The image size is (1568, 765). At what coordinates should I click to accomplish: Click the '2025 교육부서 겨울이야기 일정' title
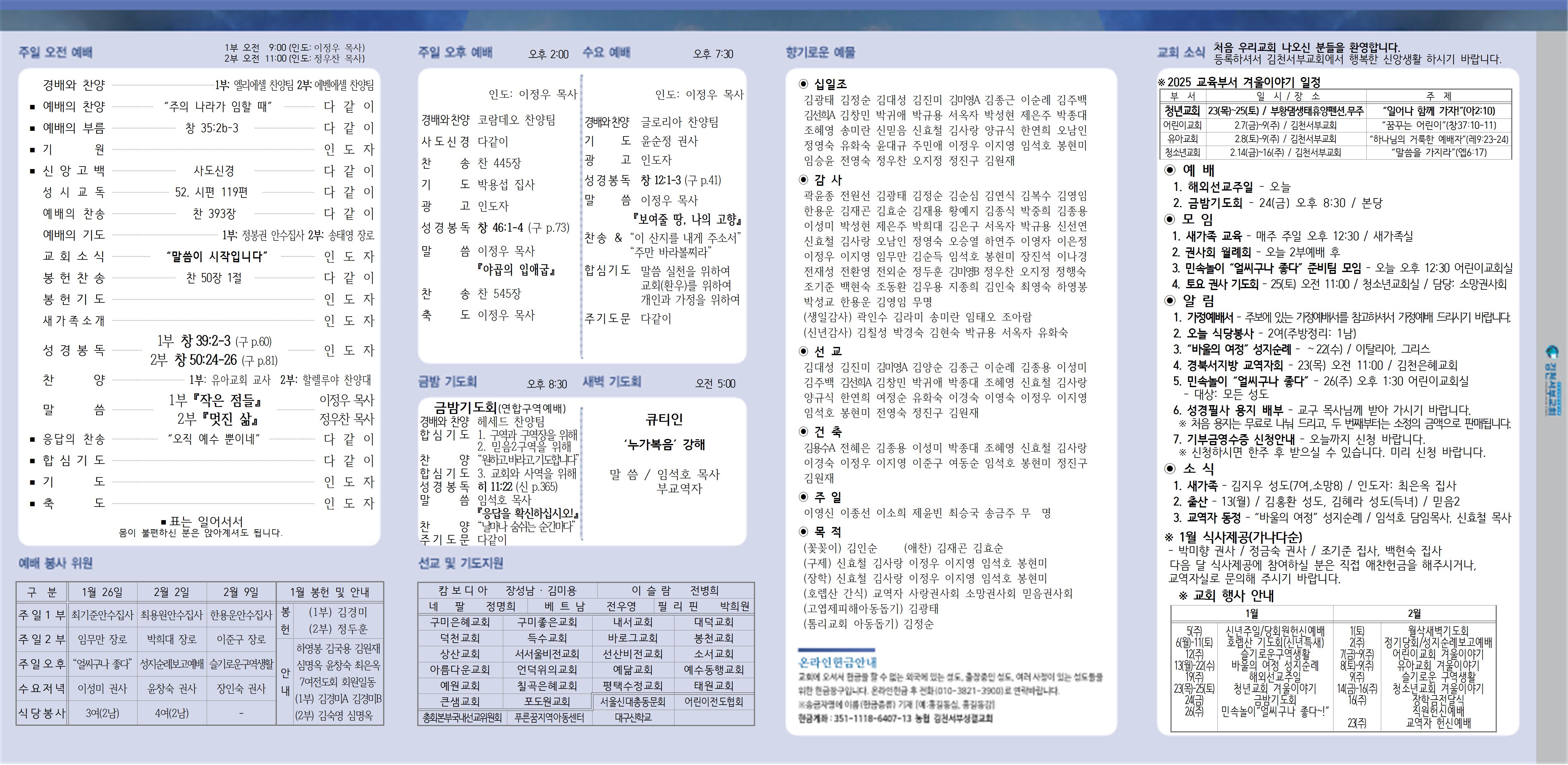coord(1239,82)
